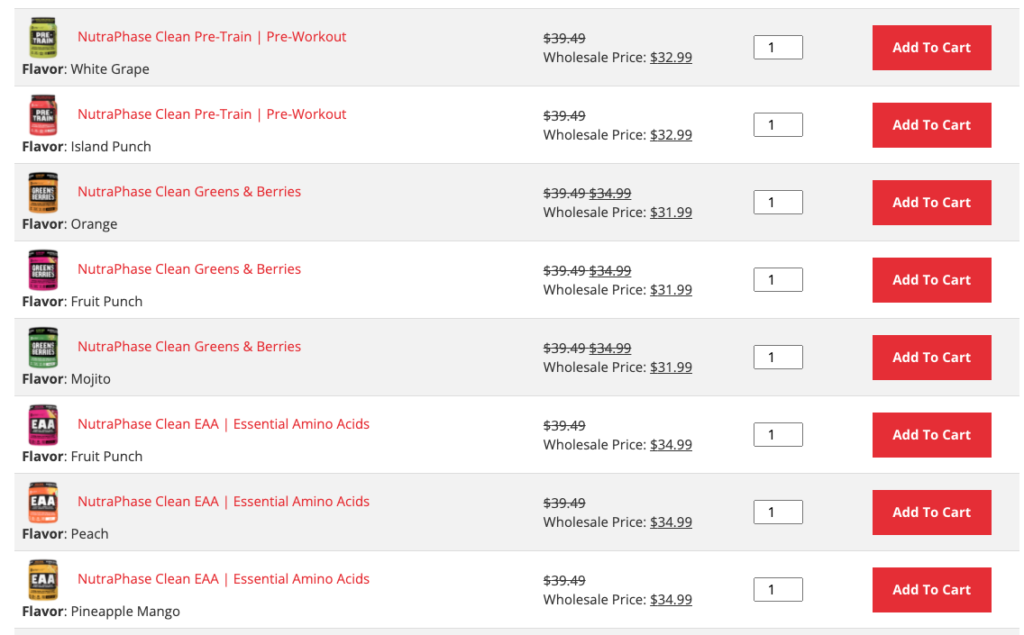
Task: Click the White Grape Pre-Train product thumbnail
Action: pos(43,38)
